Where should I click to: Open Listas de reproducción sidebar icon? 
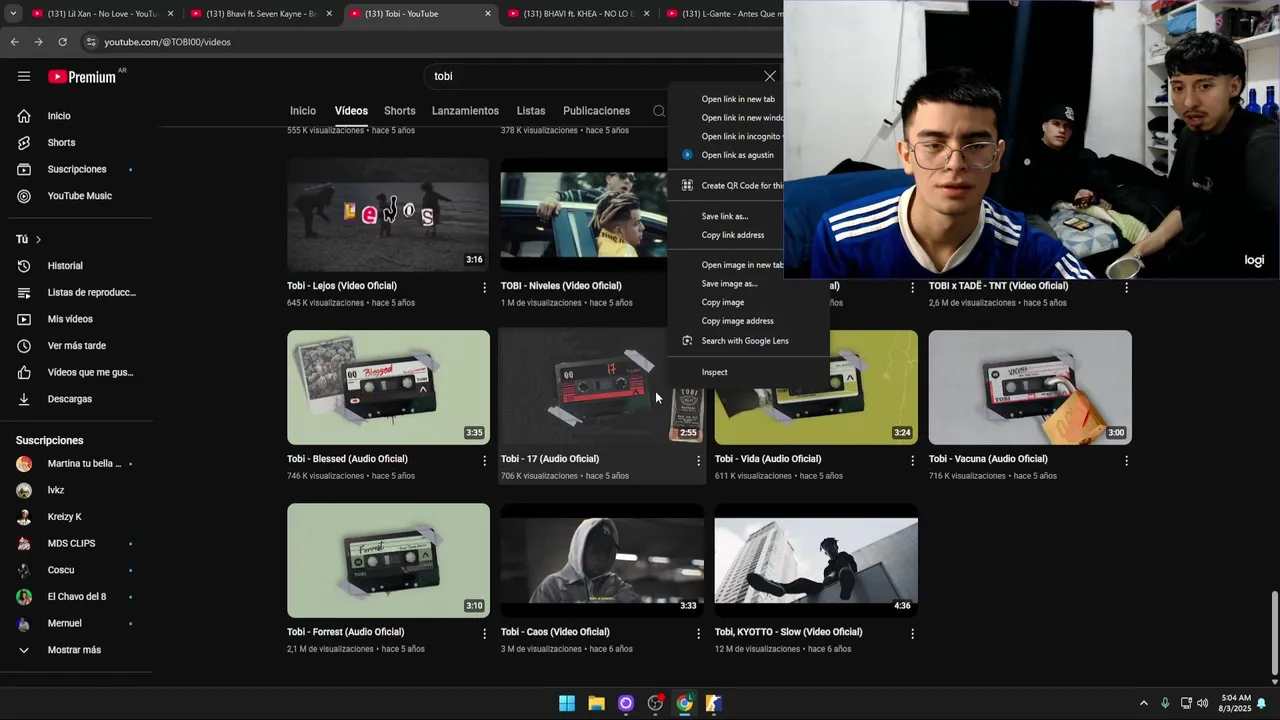(x=24, y=292)
